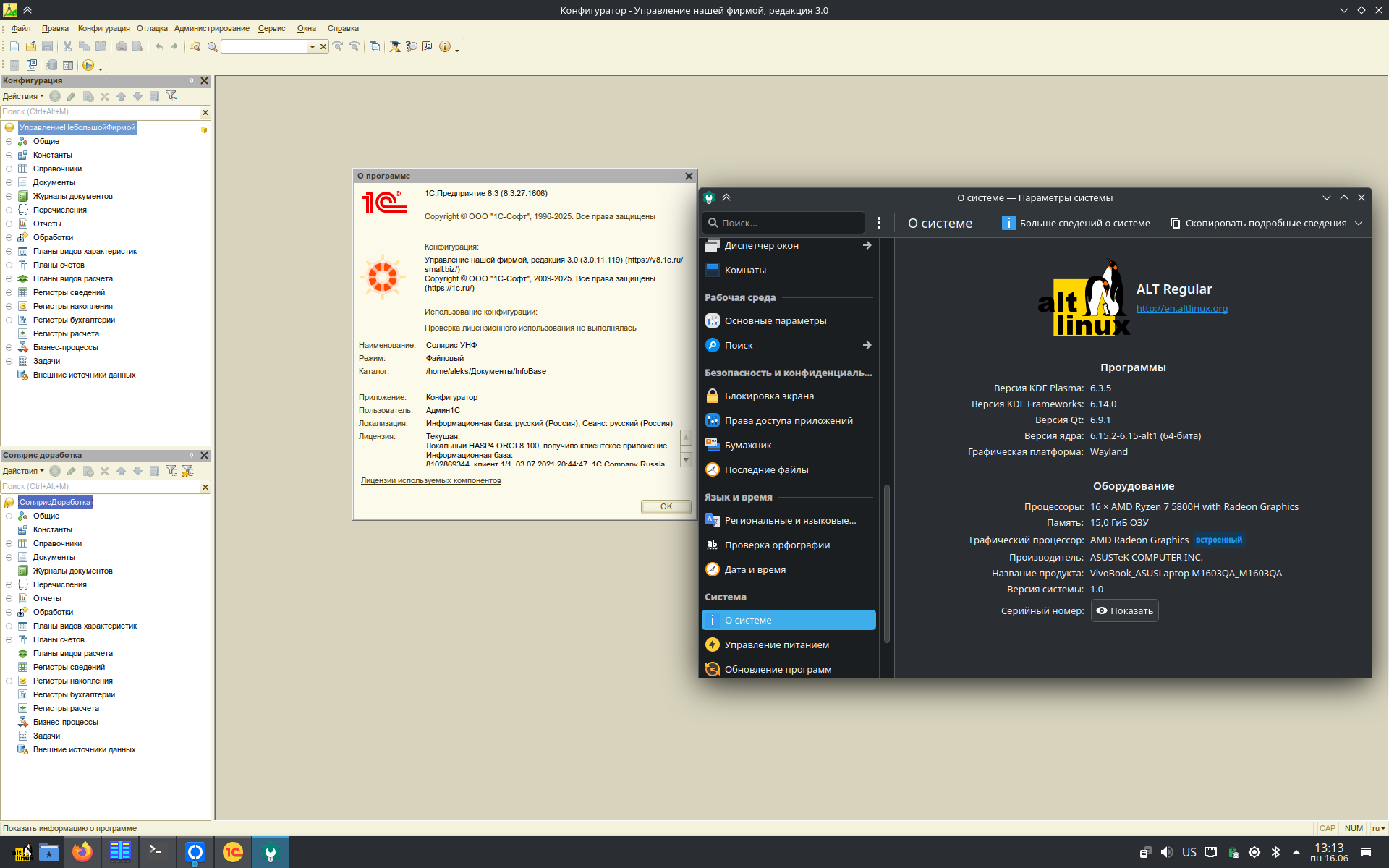This screenshot has width=1389, height=868.
Task: Click the volume icon in system tray
Action: point(1166,852)
